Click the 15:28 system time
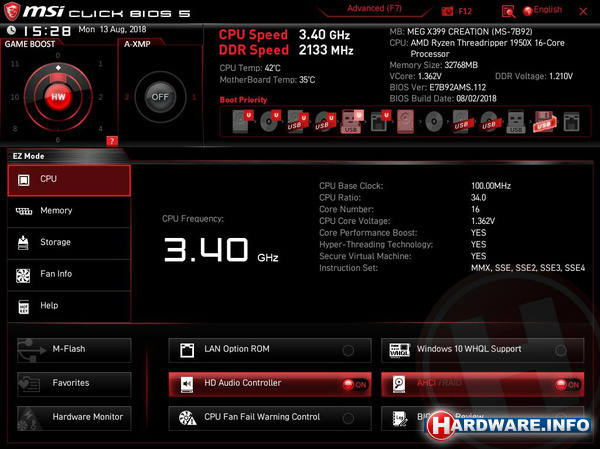600x449 pixels. pos(47,31)
